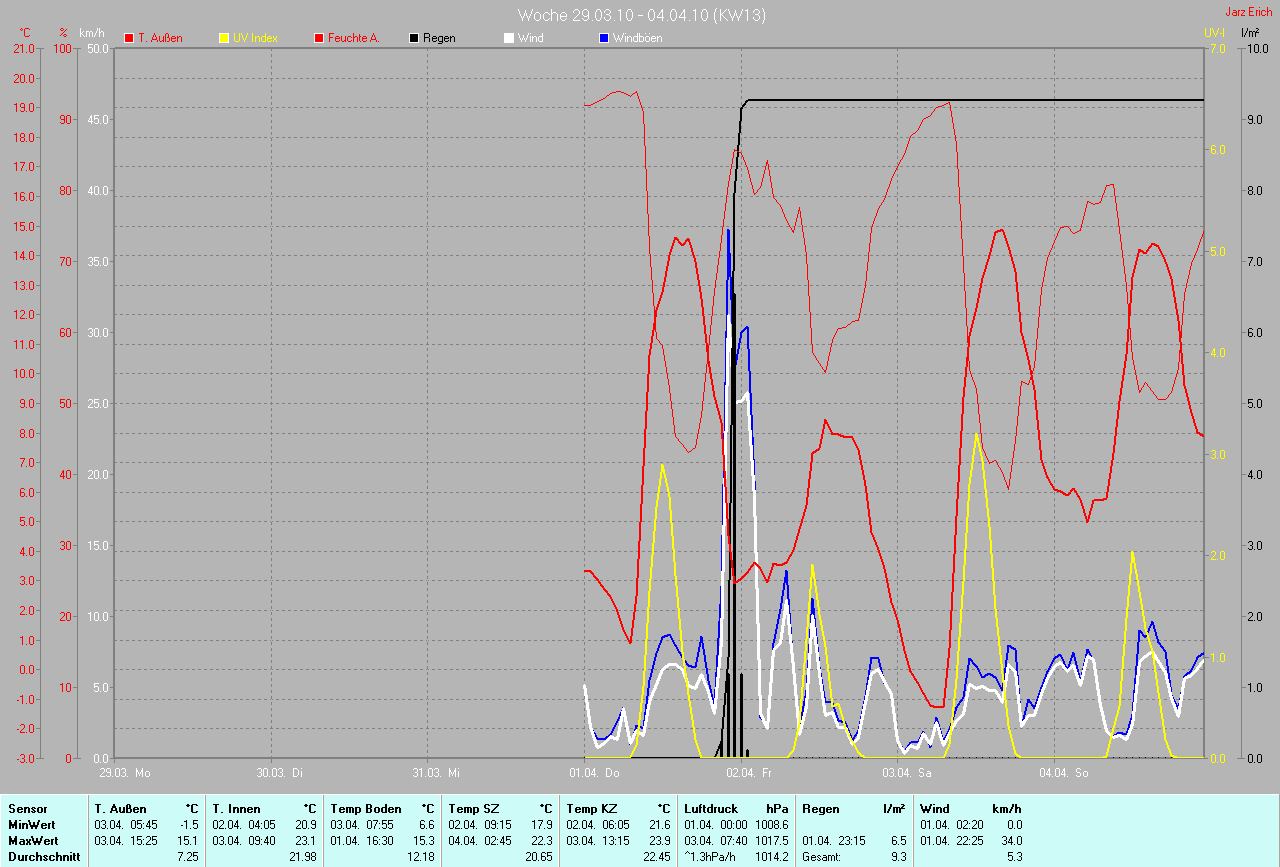Select the 29.03. Mo date label
The image size is (1280, 867).
point(124,772)
